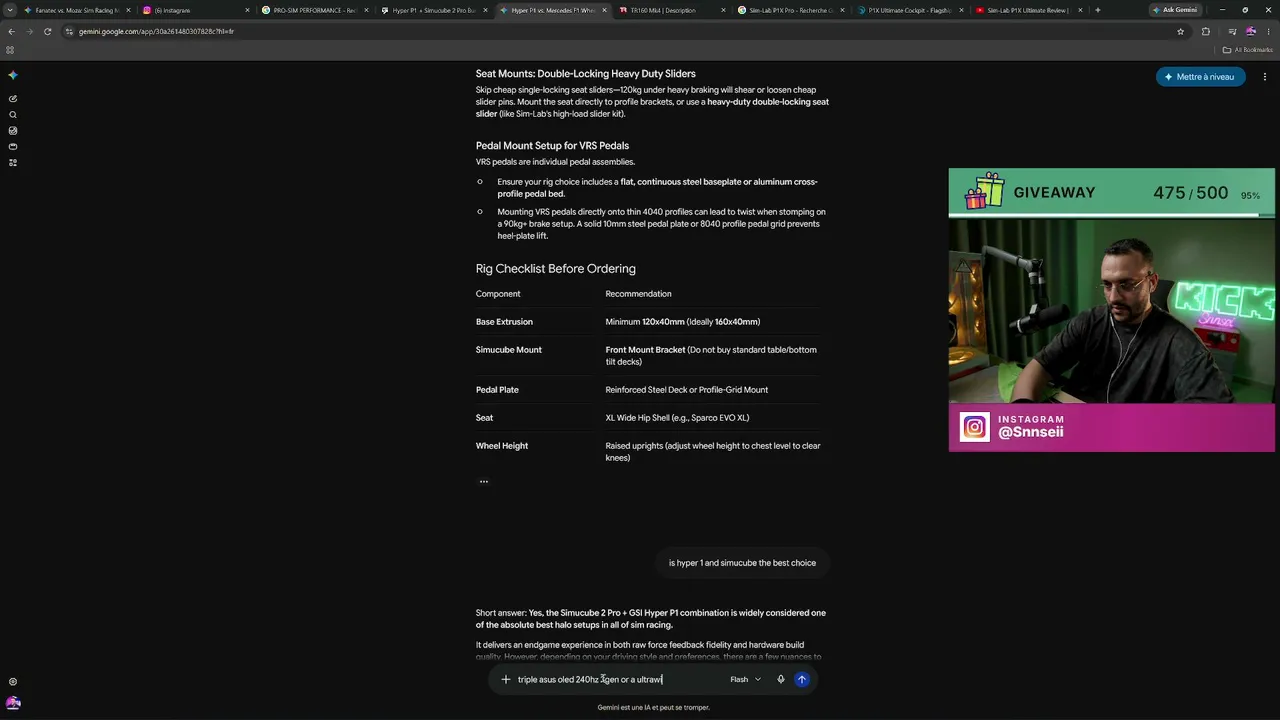Image resolution: width=1280 pixels, height=720 pixels.
Task: Click the webcam video overlay
Action: (1111, 310)
